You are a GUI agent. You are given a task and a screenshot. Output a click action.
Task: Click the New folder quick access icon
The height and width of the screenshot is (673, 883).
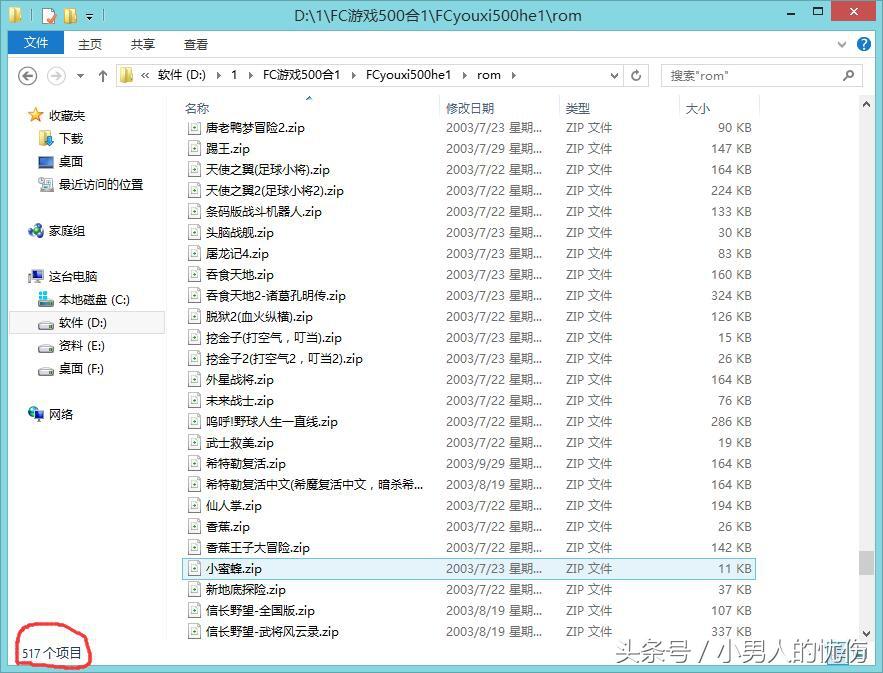pyautogui.click(x=70, y=15)
